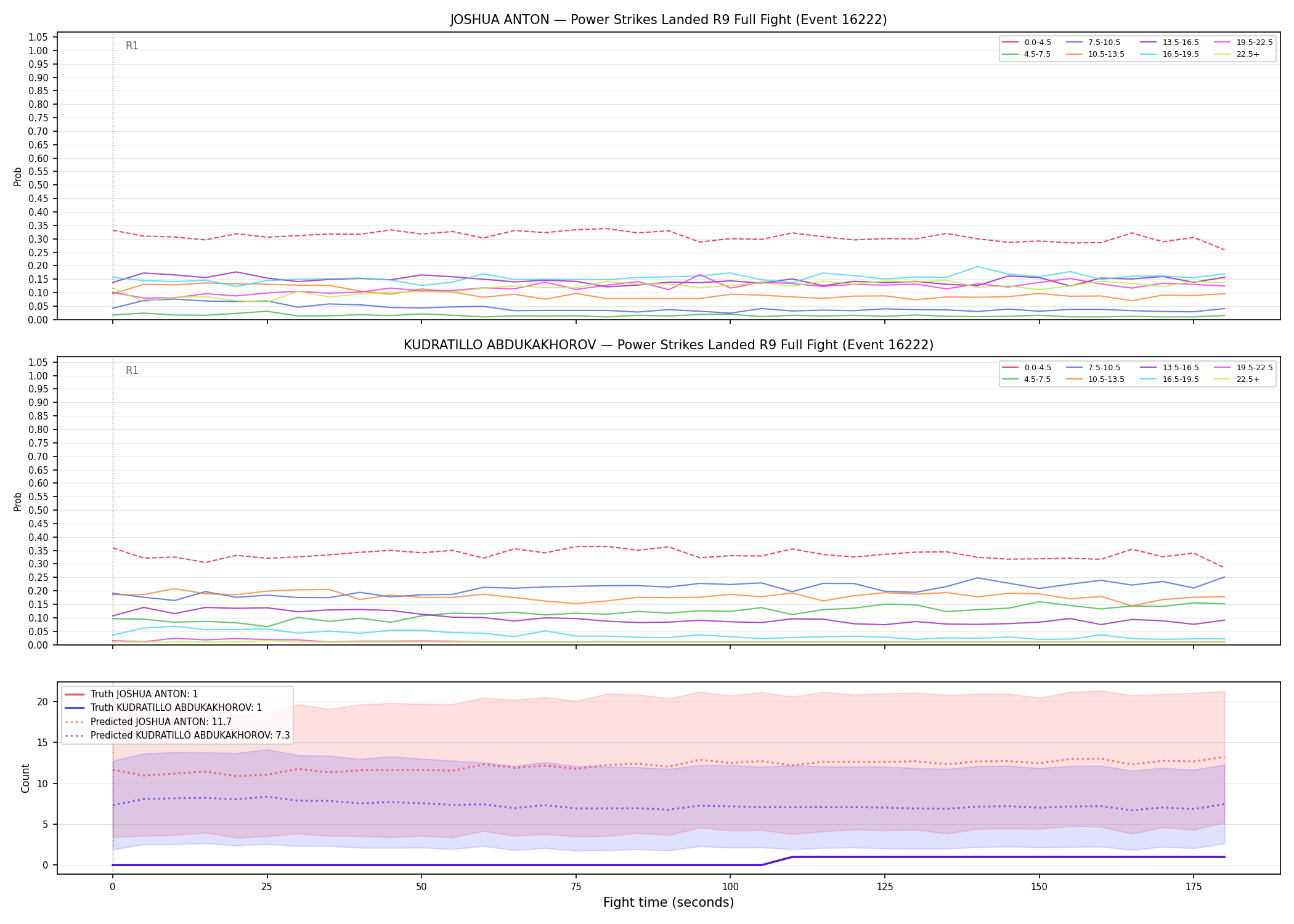This screenshot has width=1294, height=924.
Task: Click the 1.05 tick on top chart y-axis
Action: (x=38, y=38)
